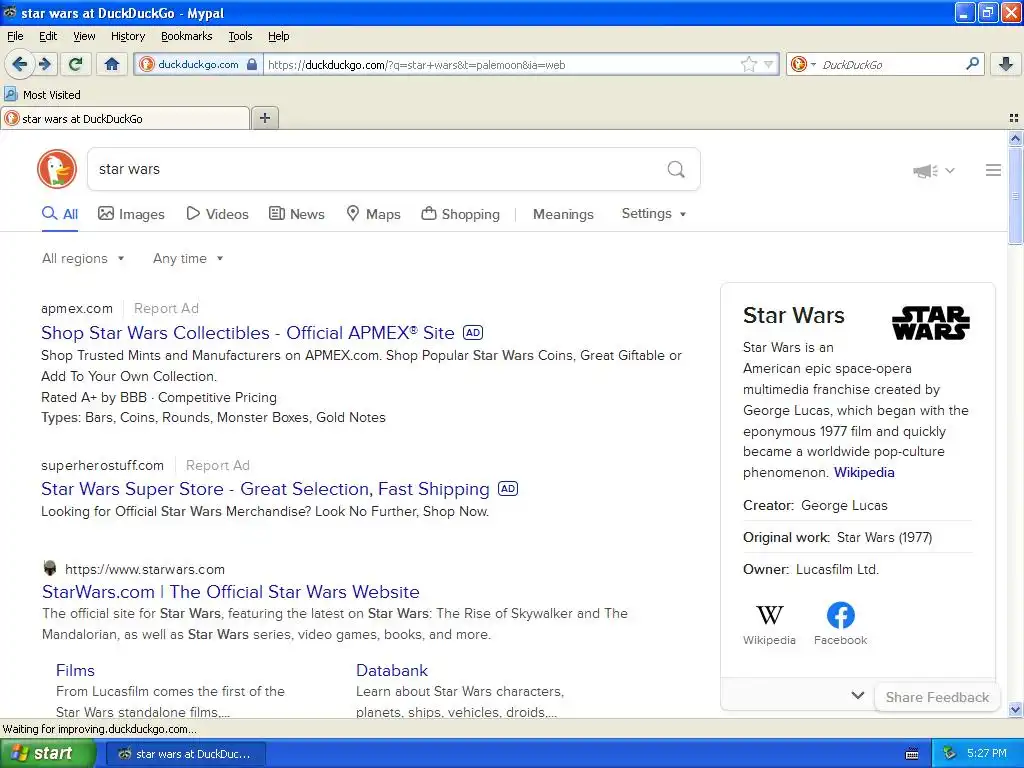1024x768 pixels.
Task: Click the search magnifier in DuckDuckGo box
Action: coord(676,170)
